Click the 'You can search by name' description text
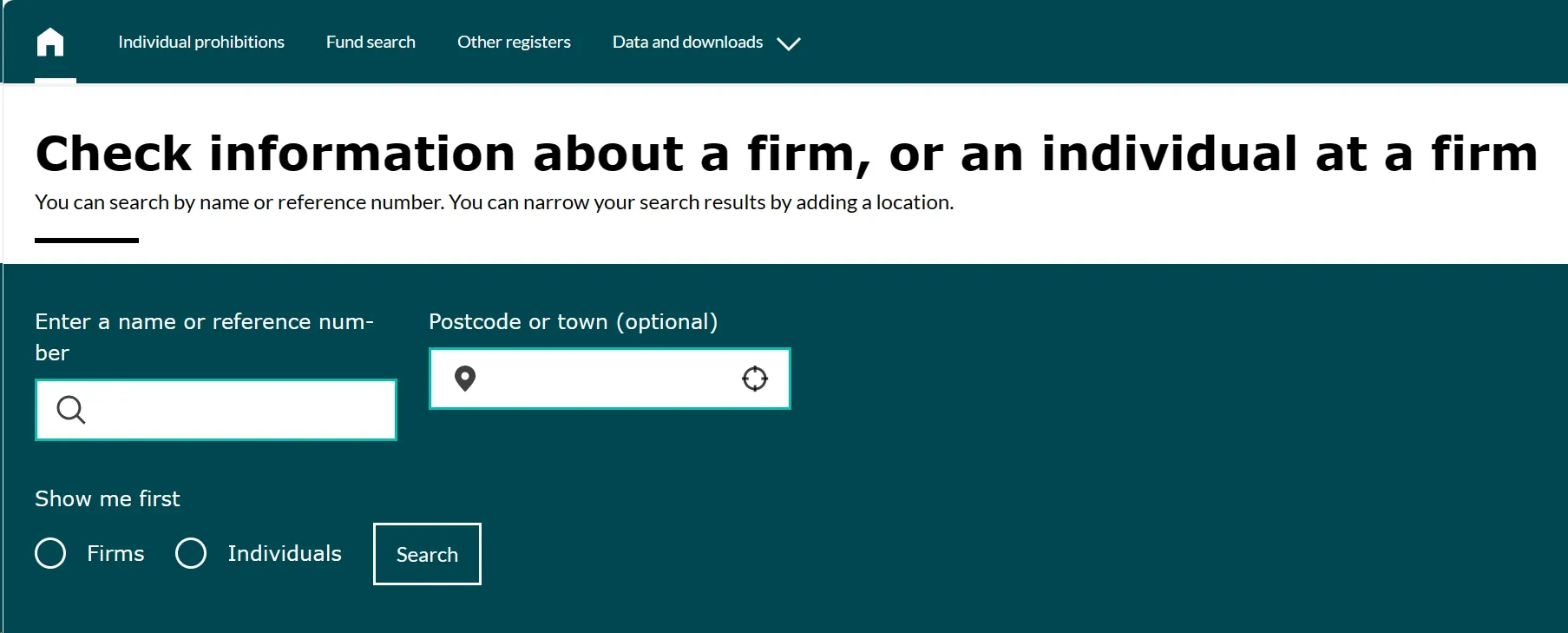Screen dimensions: 1568x633 [495, 202]
